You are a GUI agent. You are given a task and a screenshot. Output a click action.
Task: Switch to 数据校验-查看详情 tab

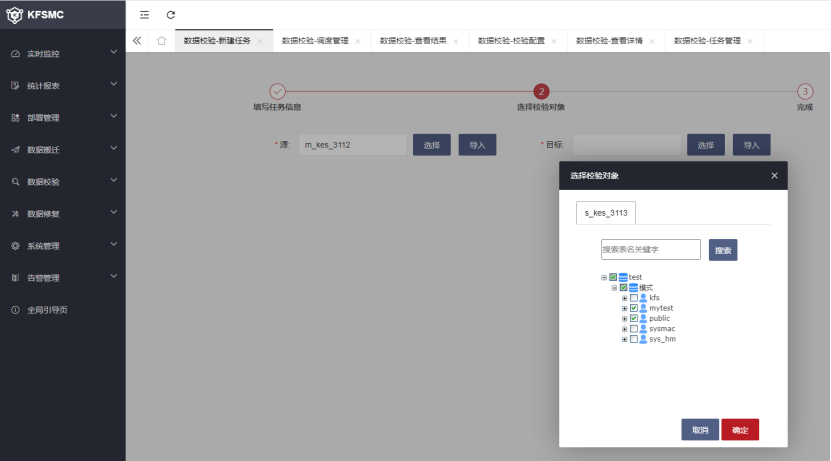click(x=609, y=41)
